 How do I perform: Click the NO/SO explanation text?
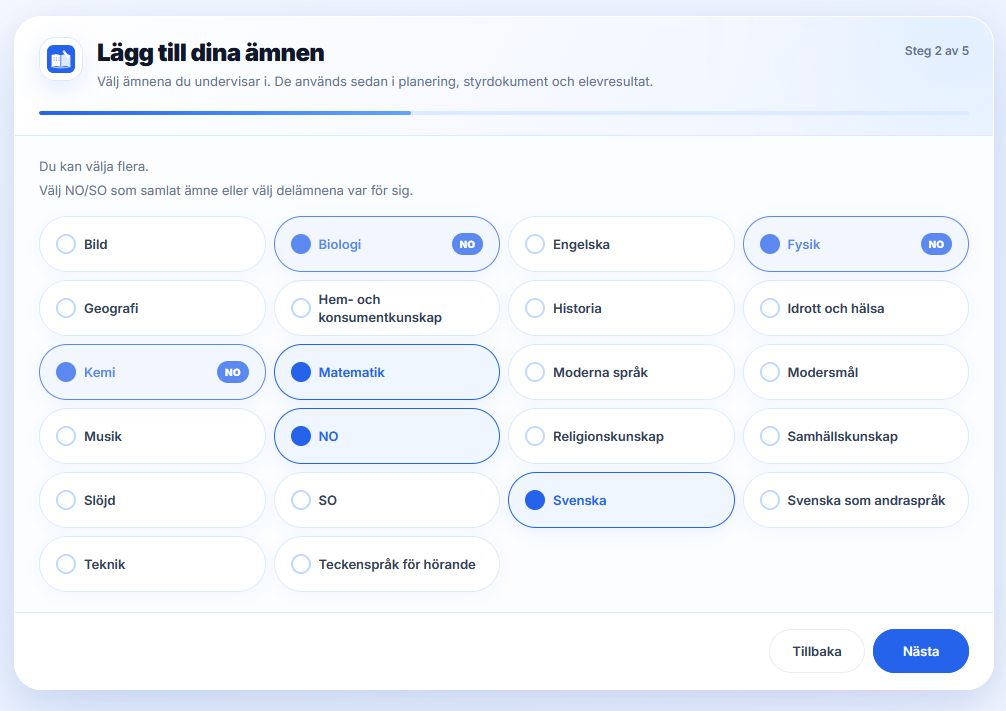tap(226, 191)
